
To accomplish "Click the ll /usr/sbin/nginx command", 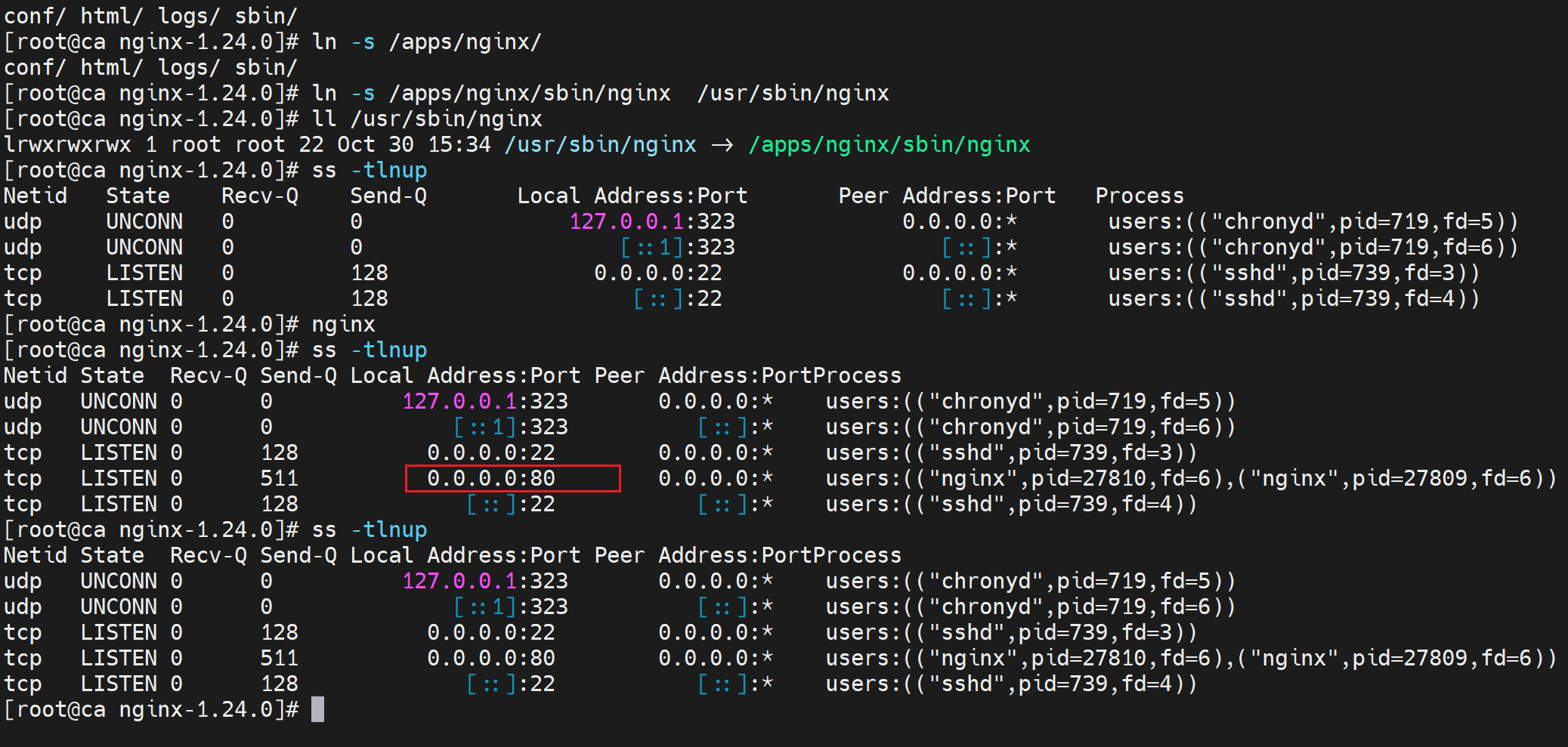I will [427, 119].
